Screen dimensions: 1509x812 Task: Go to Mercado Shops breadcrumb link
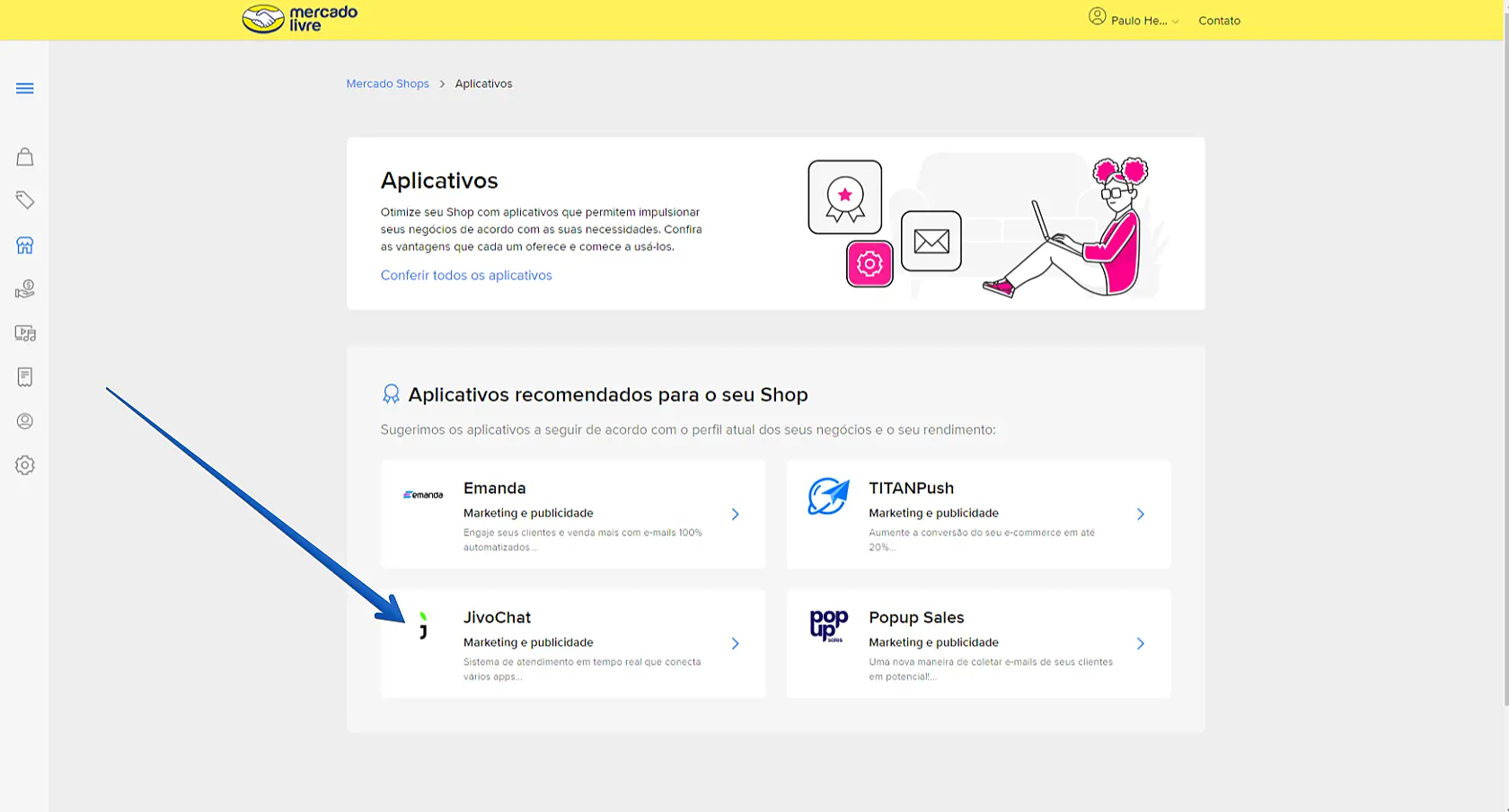click(387, 84)
